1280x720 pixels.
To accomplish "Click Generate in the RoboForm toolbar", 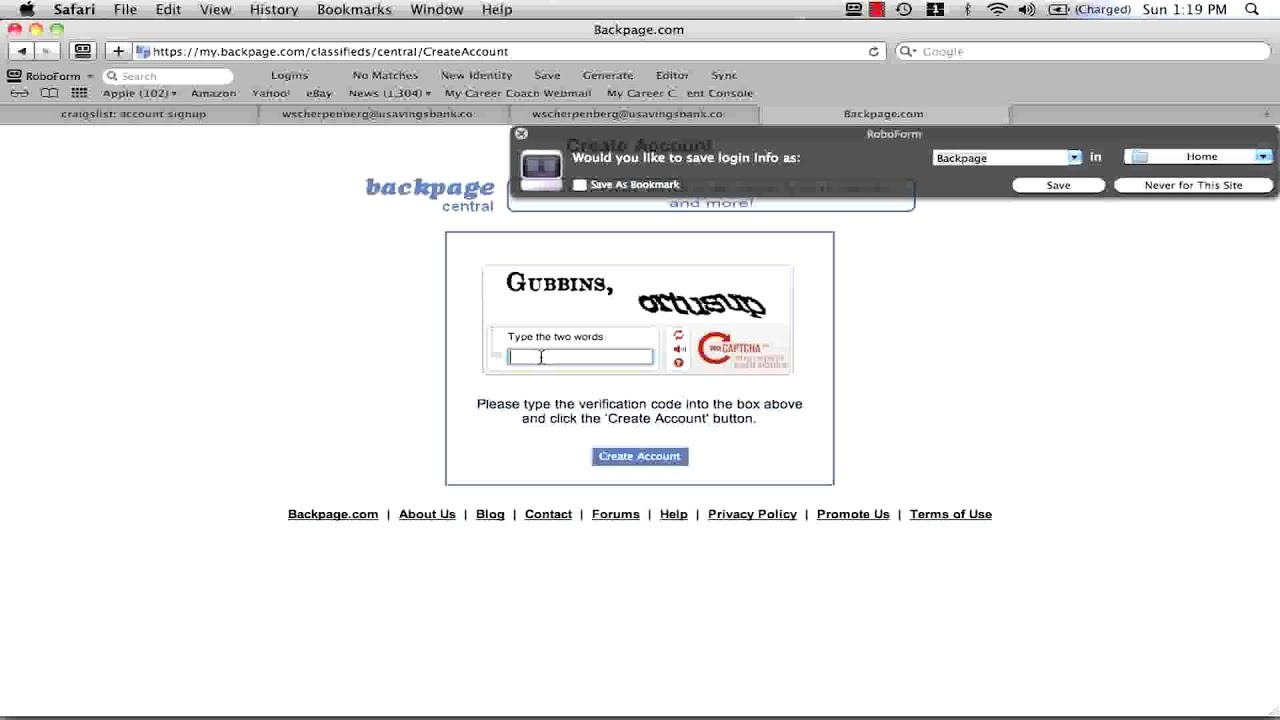I will pos(608,75).
